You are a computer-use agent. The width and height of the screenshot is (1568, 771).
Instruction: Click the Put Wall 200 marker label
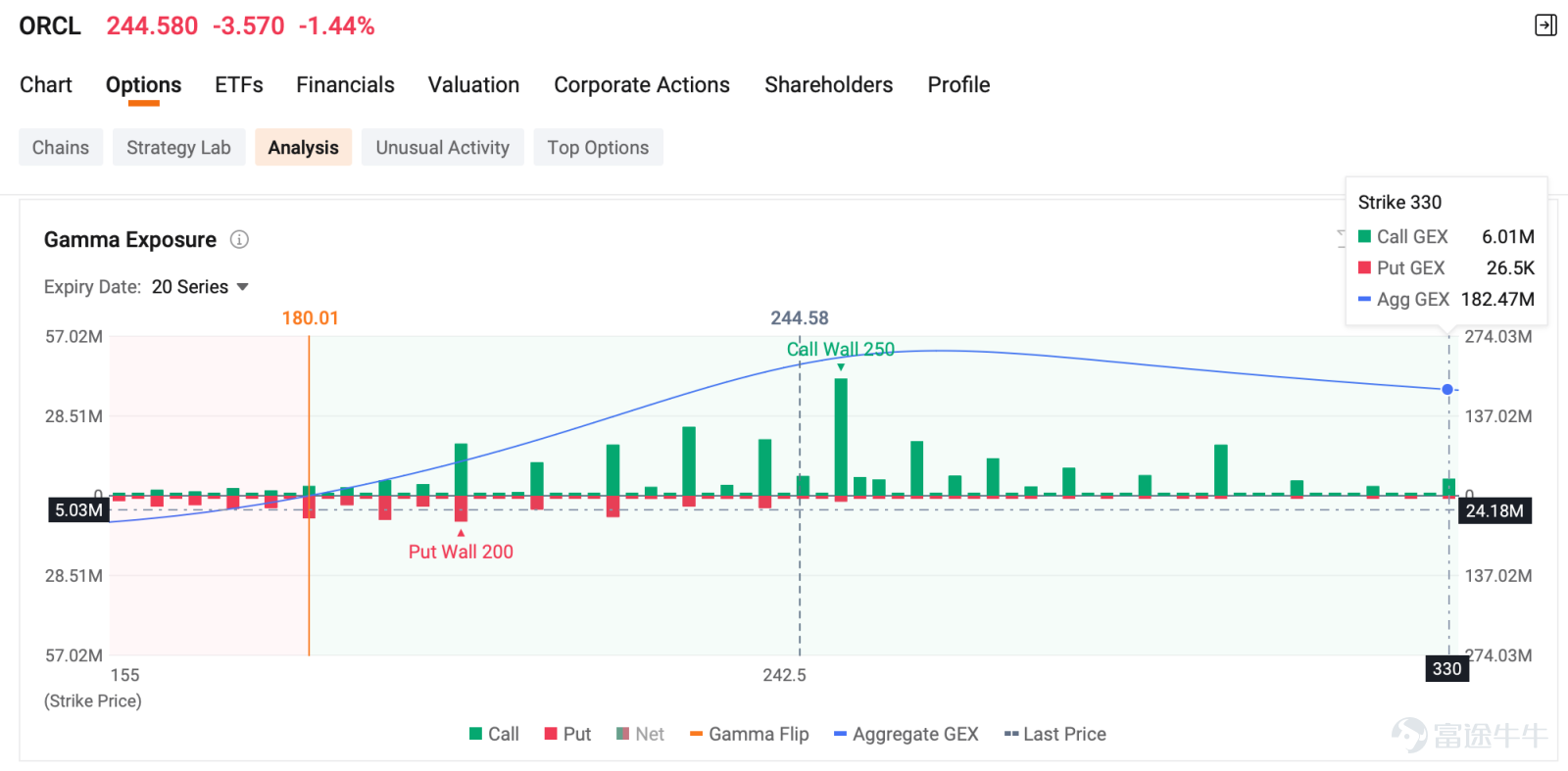[461, 552]
